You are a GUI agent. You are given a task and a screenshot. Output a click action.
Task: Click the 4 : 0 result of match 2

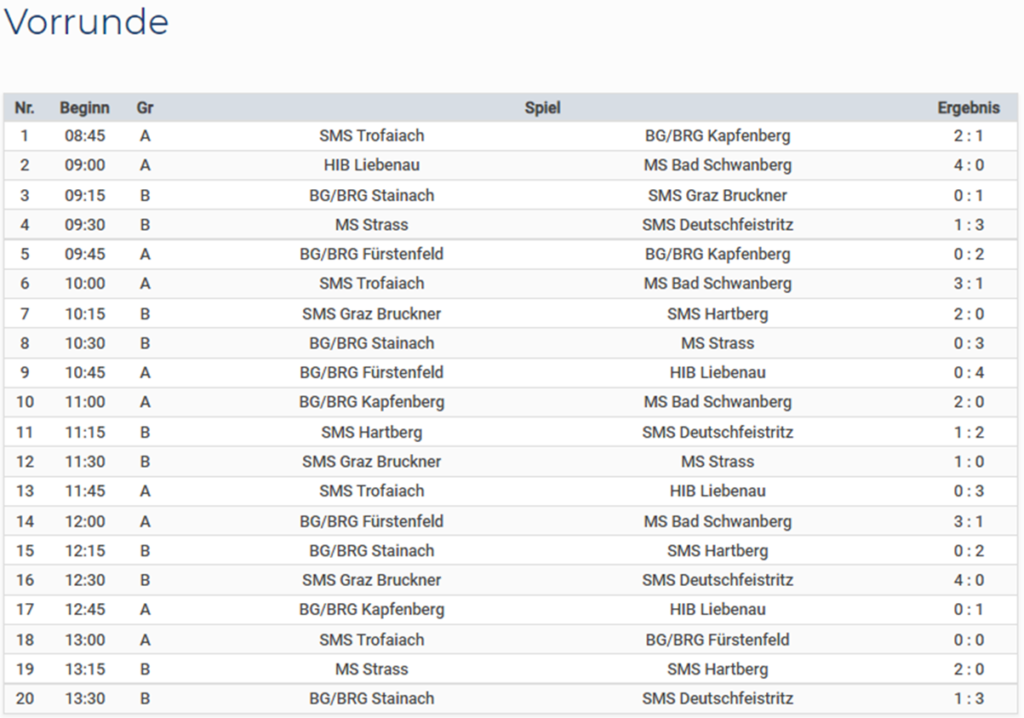click(x=967, y=165)
